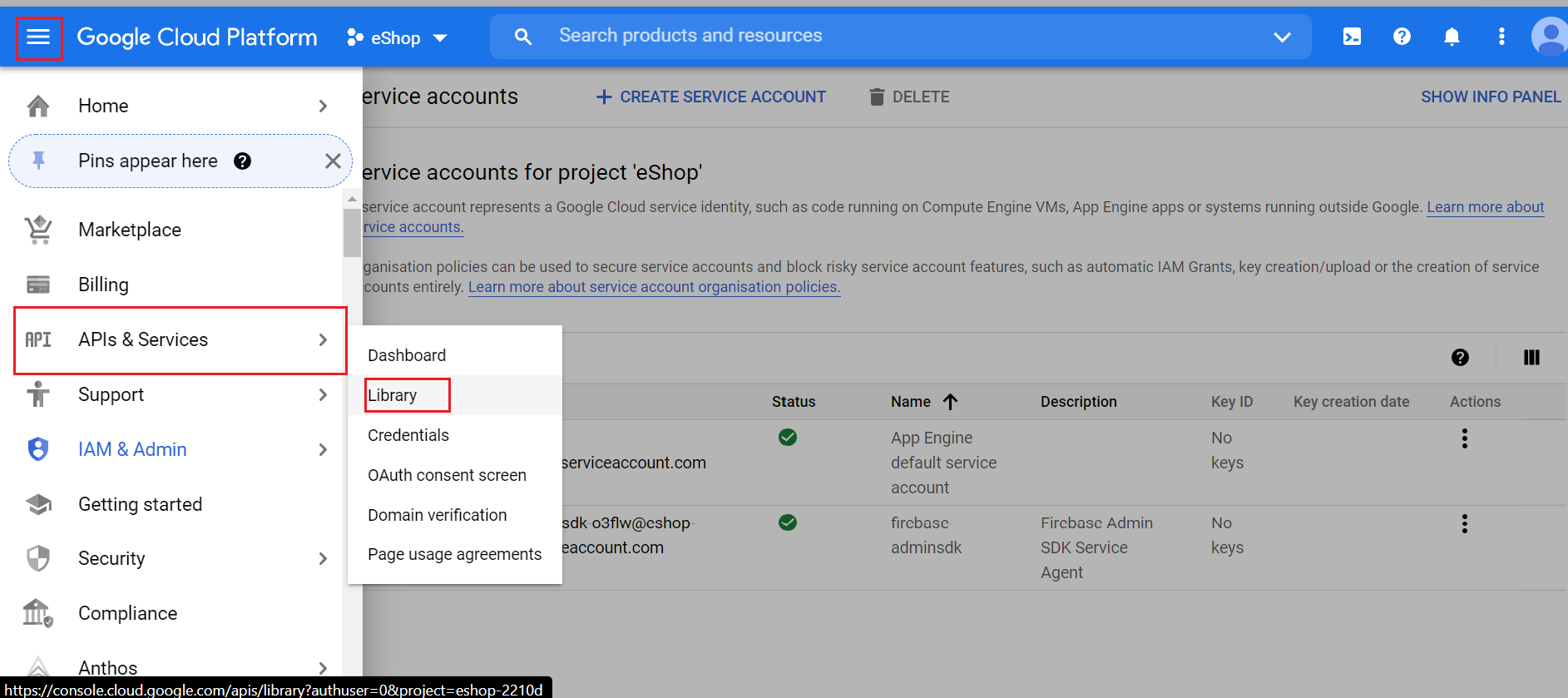This screenshot has height=698, width=1568.
Task: Choose Credentials in the APIs submenu
Action: tap(408, 435)
